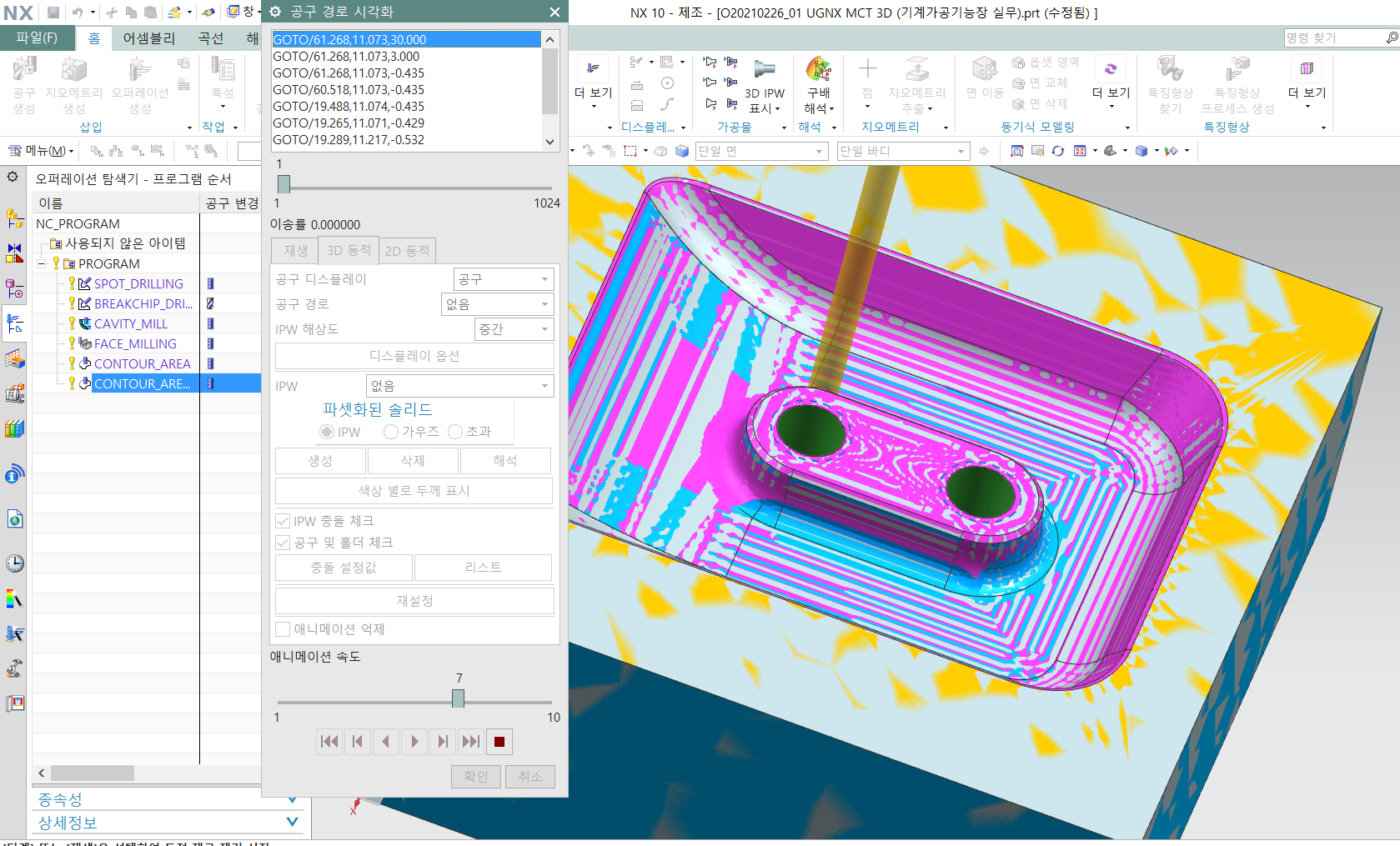1400x846 pixels.
Task: Click Show Thickness by Color button
Action: pyautogui.click(x=414, y=491)
